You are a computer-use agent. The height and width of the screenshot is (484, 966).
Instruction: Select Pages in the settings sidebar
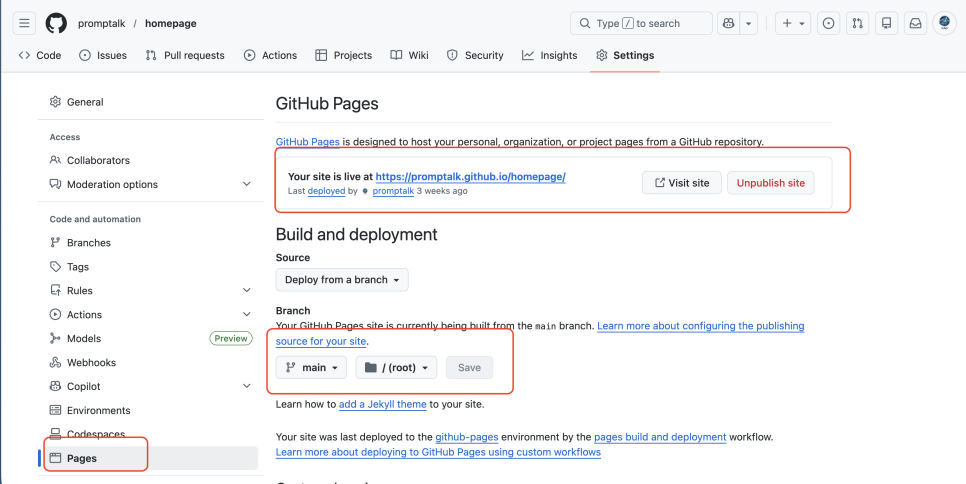pyautogui.click(x=150, y=458)
